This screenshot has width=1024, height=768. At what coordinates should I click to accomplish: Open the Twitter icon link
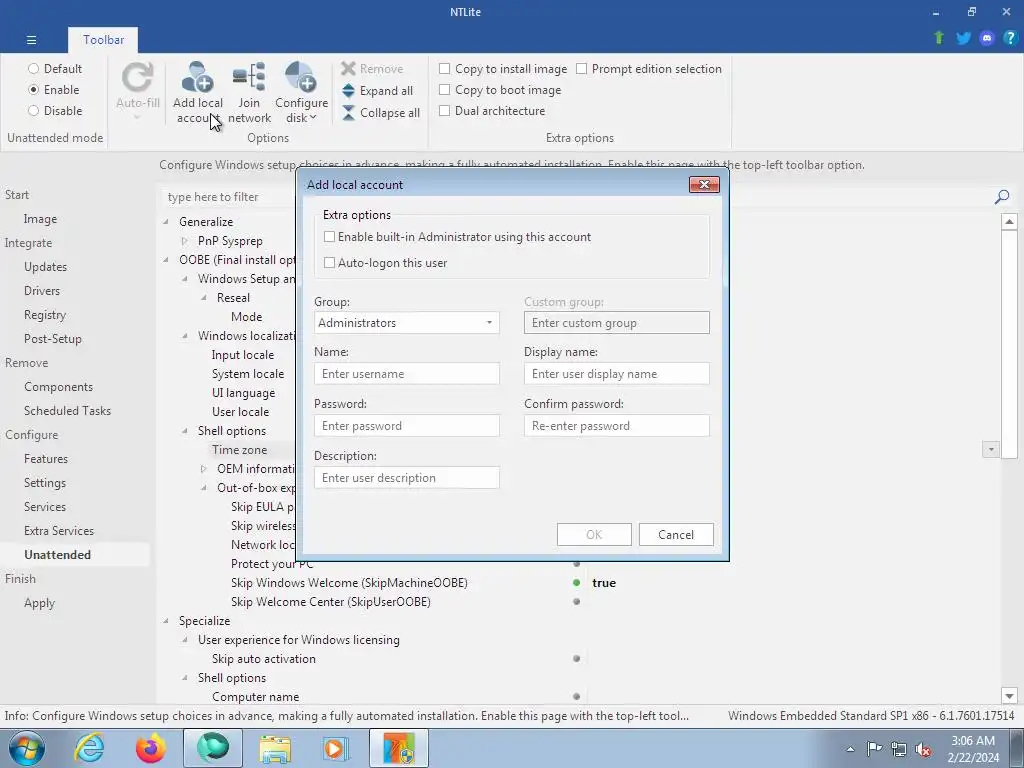(963, 38)
